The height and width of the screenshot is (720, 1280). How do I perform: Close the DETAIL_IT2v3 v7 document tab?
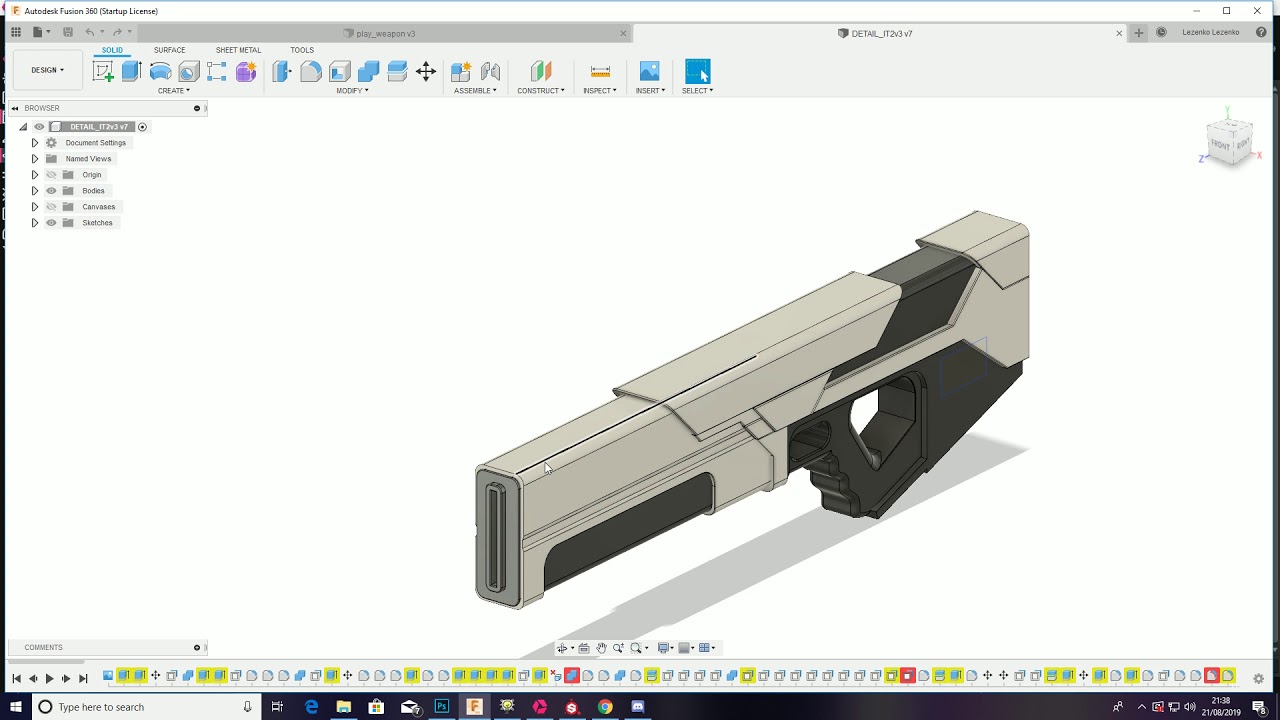[1119, 33]
